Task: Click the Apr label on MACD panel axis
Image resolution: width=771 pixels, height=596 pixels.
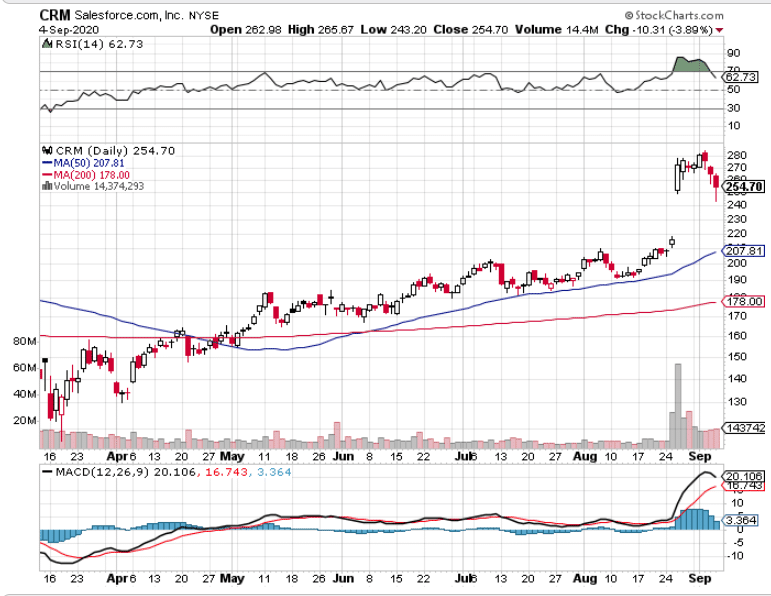Action: [118, 578]
